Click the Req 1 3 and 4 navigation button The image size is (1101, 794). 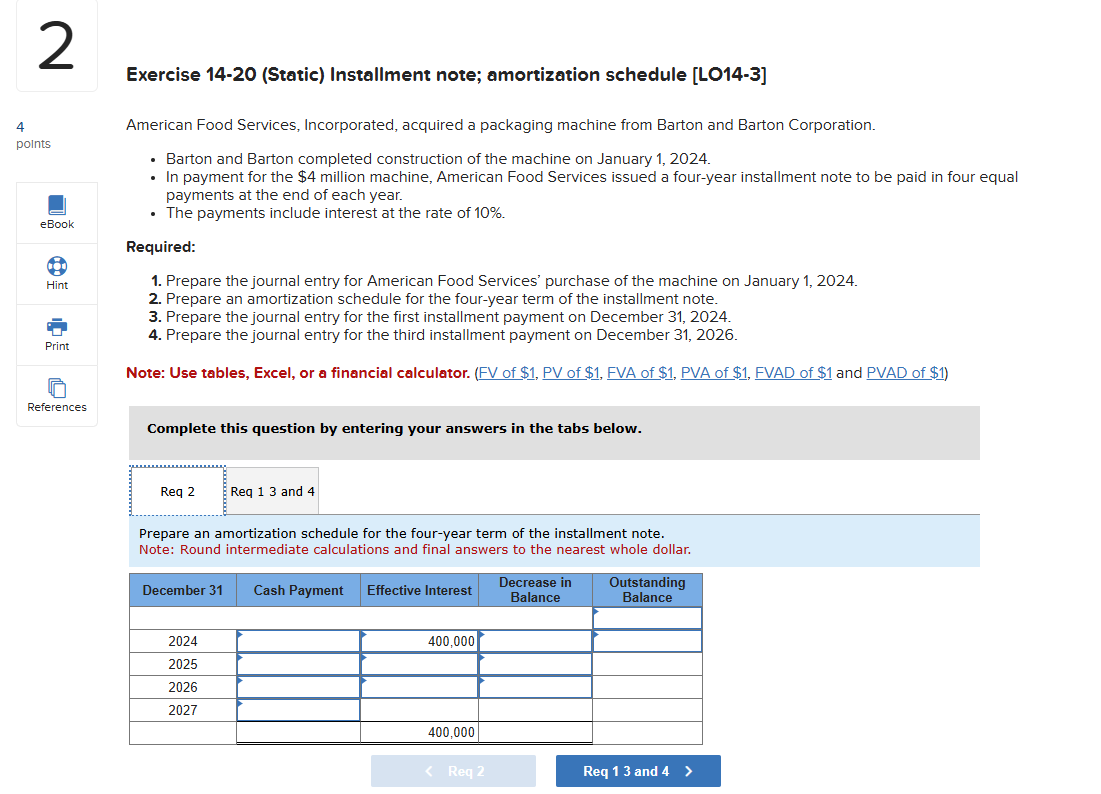click(x=638, y=771)
